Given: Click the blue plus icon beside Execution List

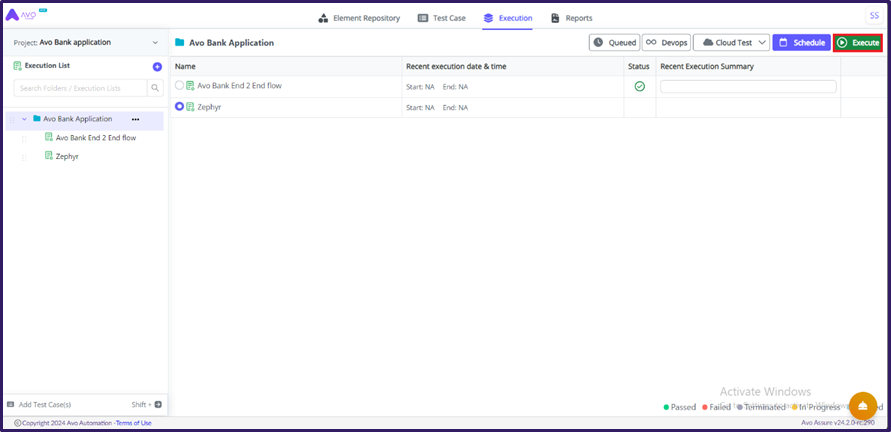Looking at the screenshot, I should [157, 66].
